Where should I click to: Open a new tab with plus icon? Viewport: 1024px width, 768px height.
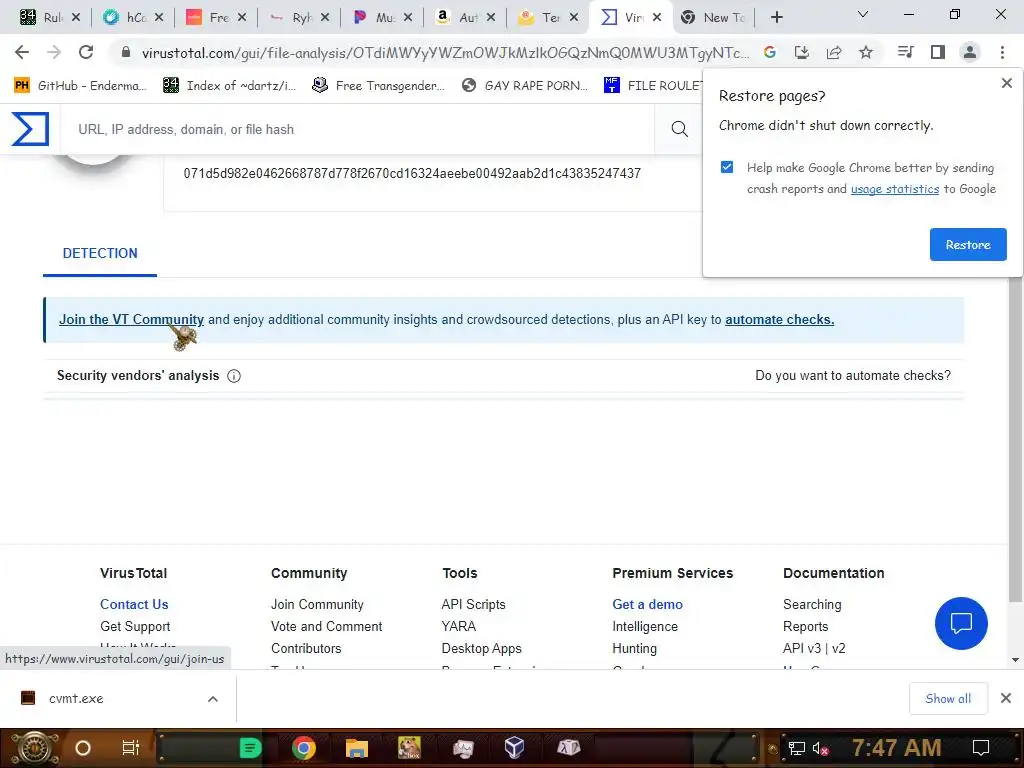776,17
